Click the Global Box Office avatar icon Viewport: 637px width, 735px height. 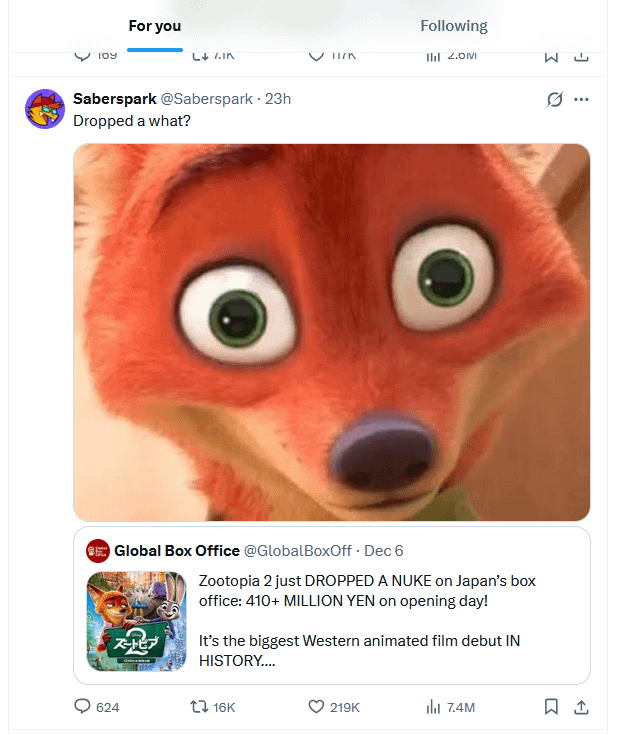tap(98, 550)
